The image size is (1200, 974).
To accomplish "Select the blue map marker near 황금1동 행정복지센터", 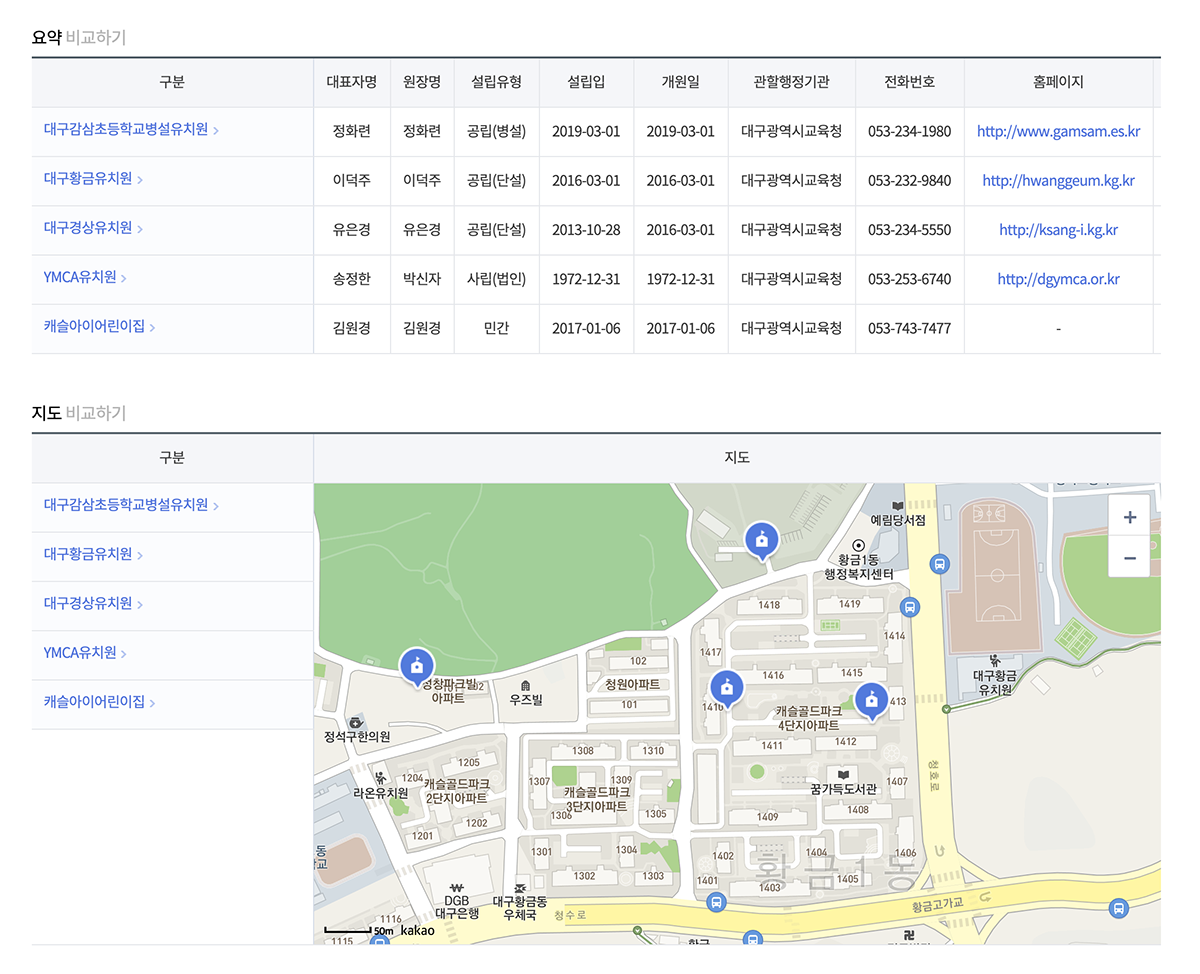I will click(x=762, y=541).
